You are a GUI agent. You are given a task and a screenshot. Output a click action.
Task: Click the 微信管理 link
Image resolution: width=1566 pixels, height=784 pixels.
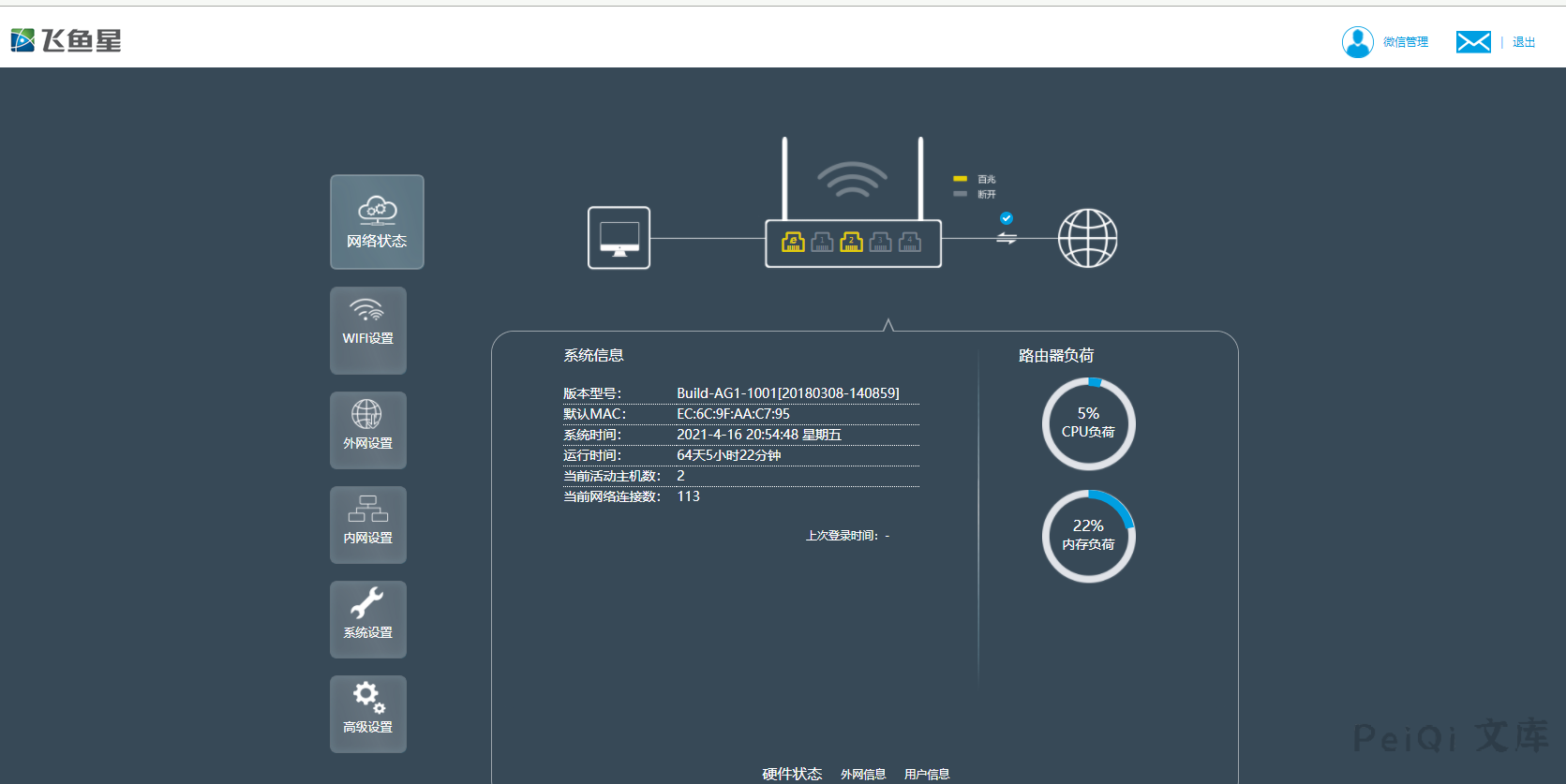click(x=1406, y=42)
